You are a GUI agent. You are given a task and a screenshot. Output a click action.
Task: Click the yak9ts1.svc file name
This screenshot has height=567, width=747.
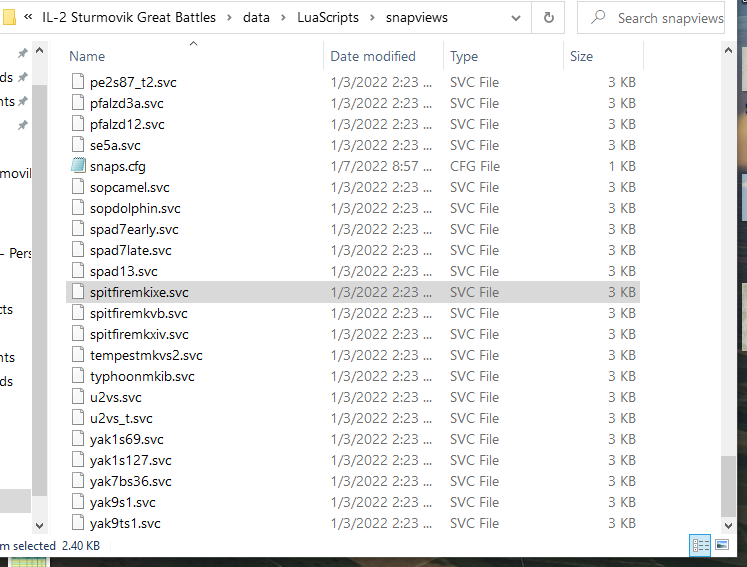pos(125,523)
